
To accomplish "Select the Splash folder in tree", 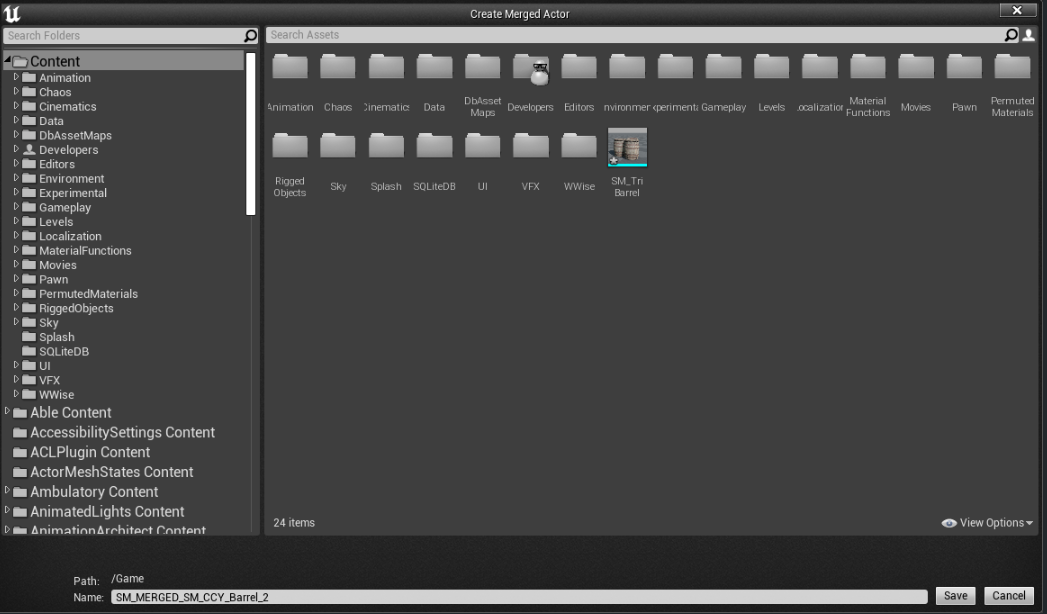I will pos(57,337).
